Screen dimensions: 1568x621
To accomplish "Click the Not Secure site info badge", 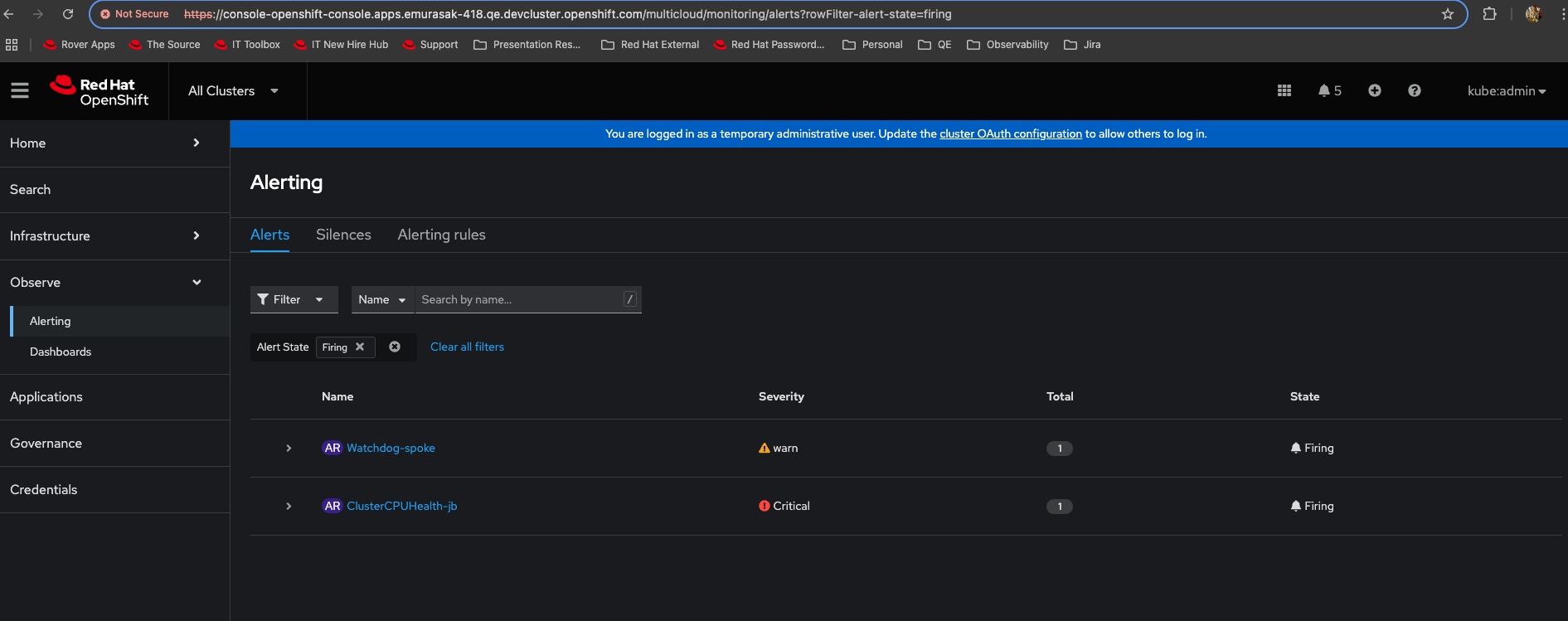I will pyautogui.click(x=134, y=14).
